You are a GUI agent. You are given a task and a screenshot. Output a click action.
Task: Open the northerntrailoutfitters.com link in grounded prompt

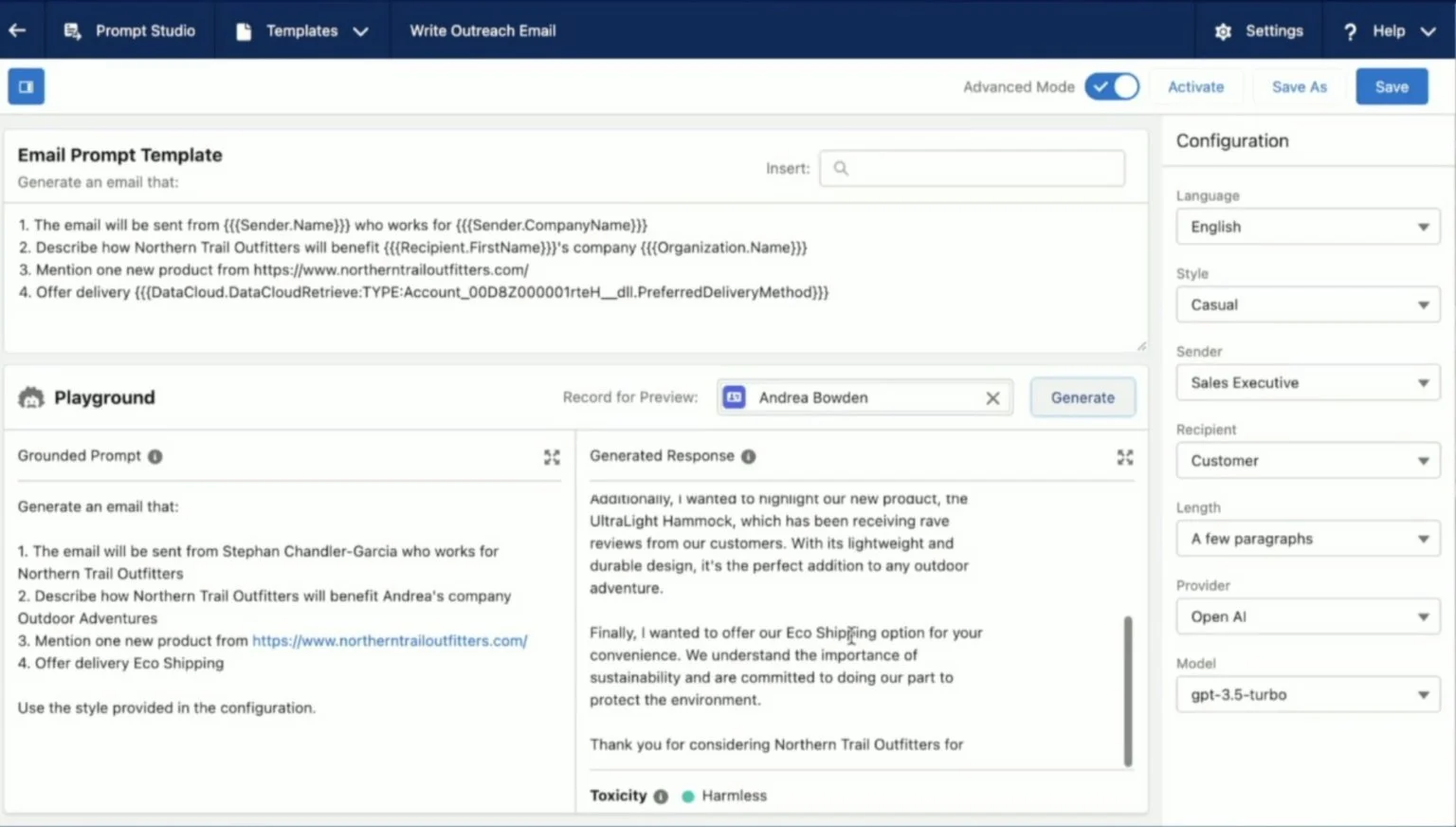[x=390, y=640]
